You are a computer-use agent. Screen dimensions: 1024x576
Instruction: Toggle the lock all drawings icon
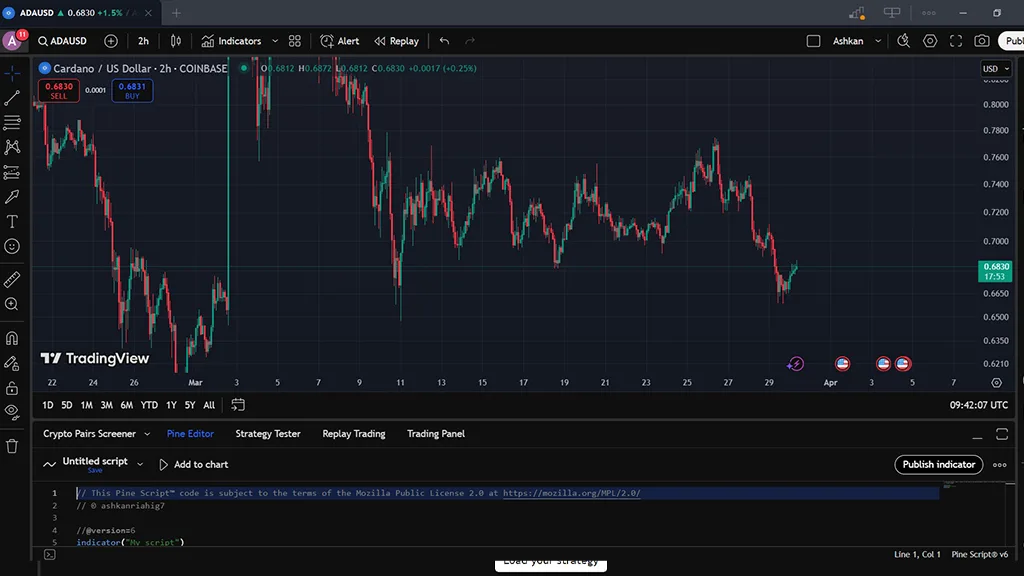(12, 387)
